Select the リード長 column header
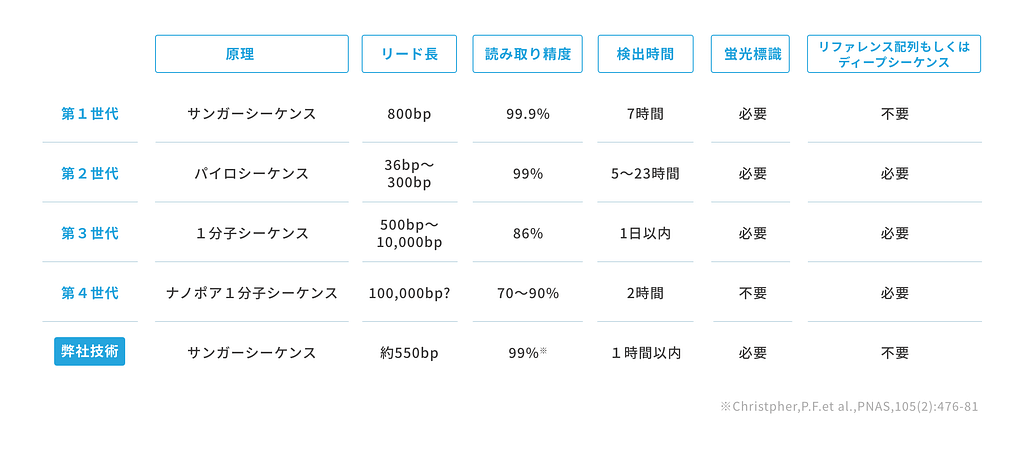The height and width of the screenshot is (449, 1024). 409,54
